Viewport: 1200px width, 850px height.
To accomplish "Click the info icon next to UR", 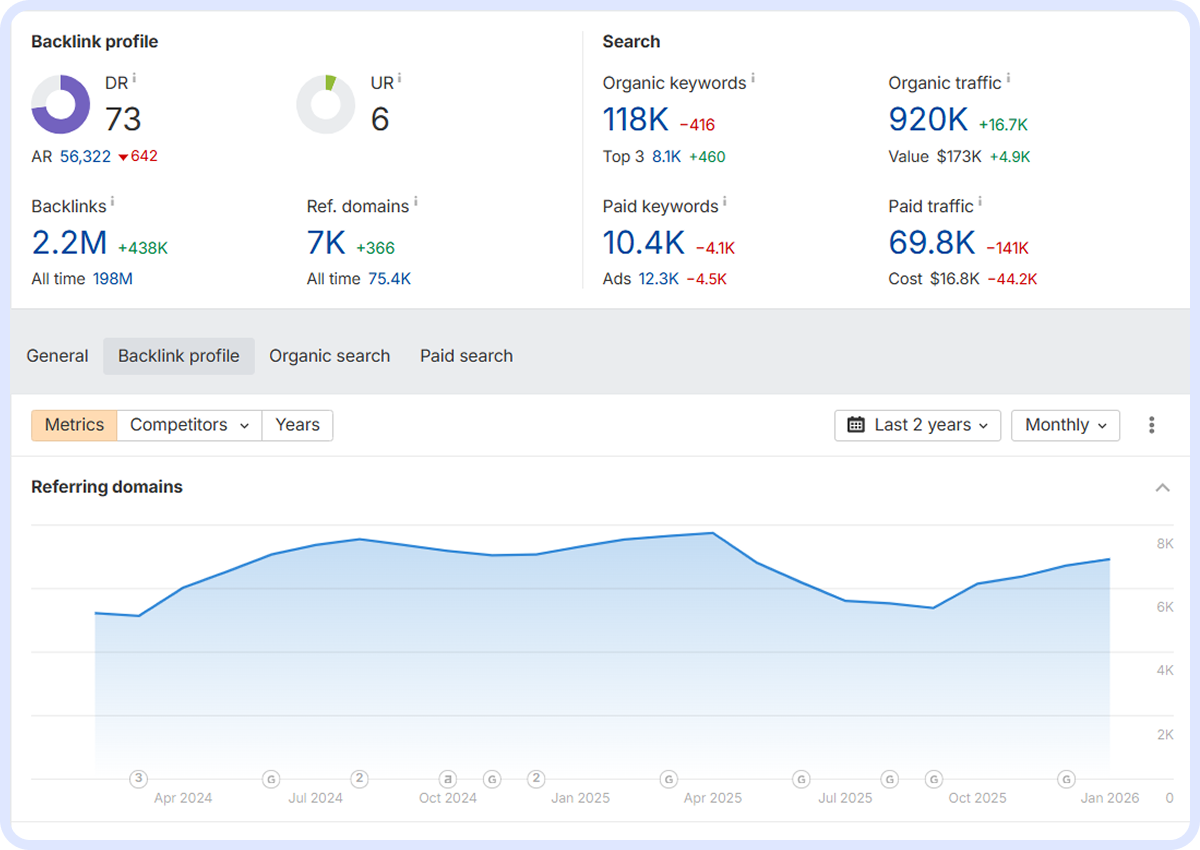I will [x=400, y=78].
